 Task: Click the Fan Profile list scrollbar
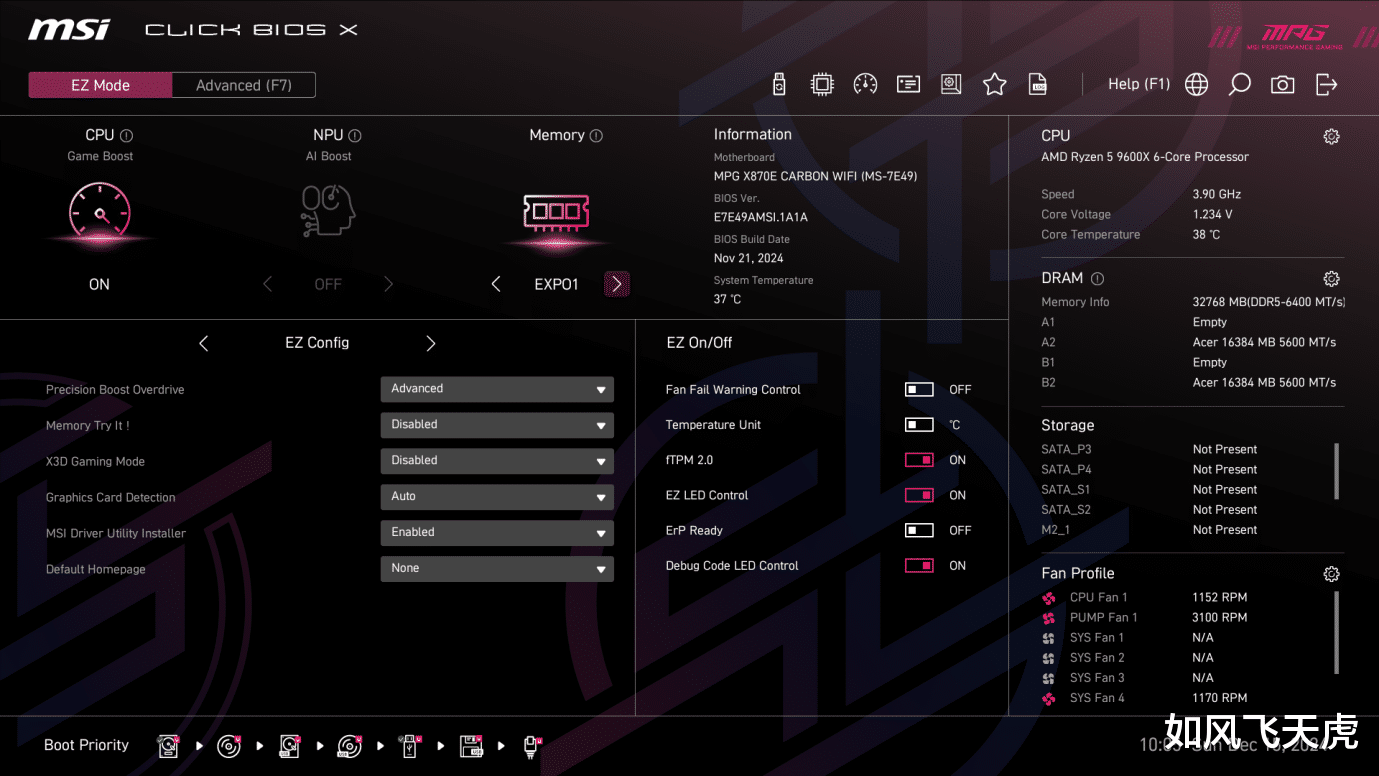click(1337, 632)
